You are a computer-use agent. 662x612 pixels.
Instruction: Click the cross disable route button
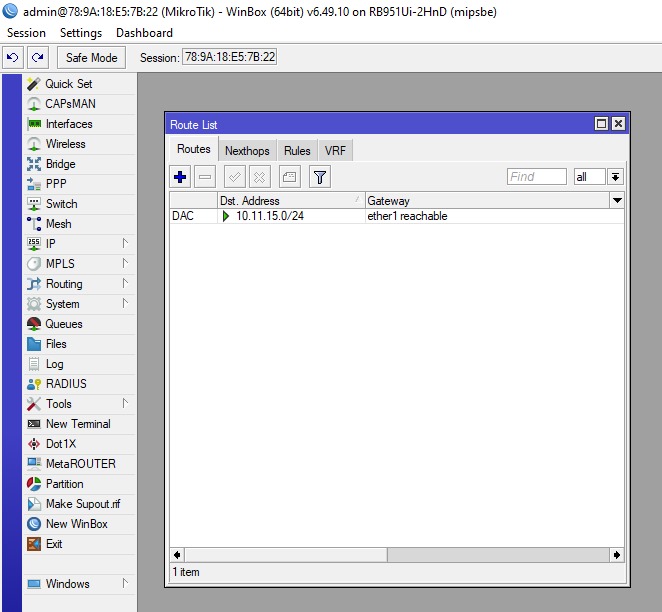coord(260,177)
